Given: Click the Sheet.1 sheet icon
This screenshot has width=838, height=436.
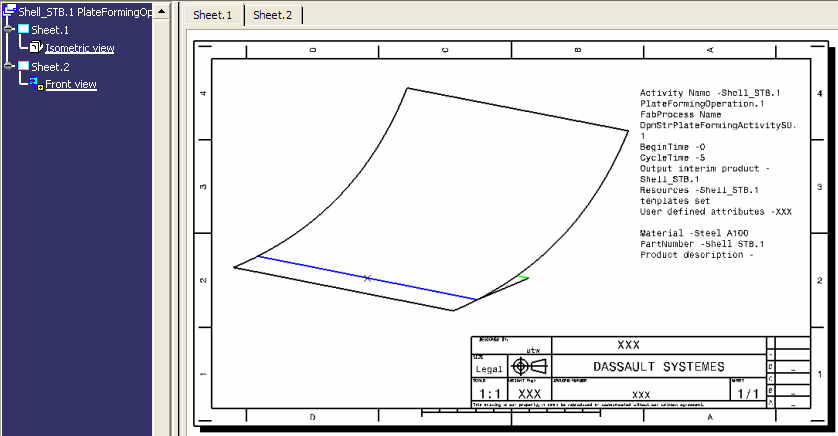Looking at the screenshot, I should [x=24, y=30].
